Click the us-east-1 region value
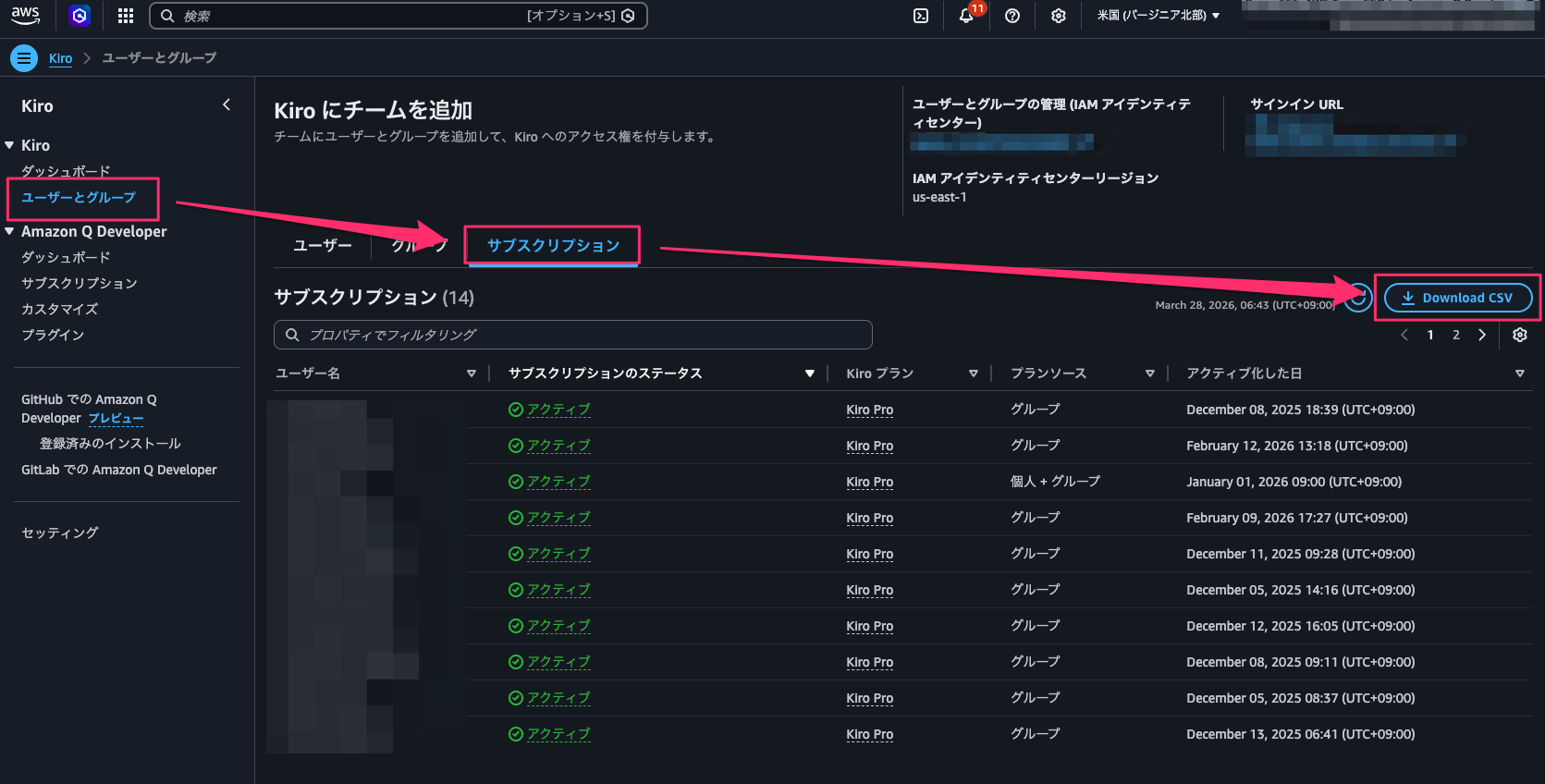This screenshot has height=784, width=1545. (939, 197)
